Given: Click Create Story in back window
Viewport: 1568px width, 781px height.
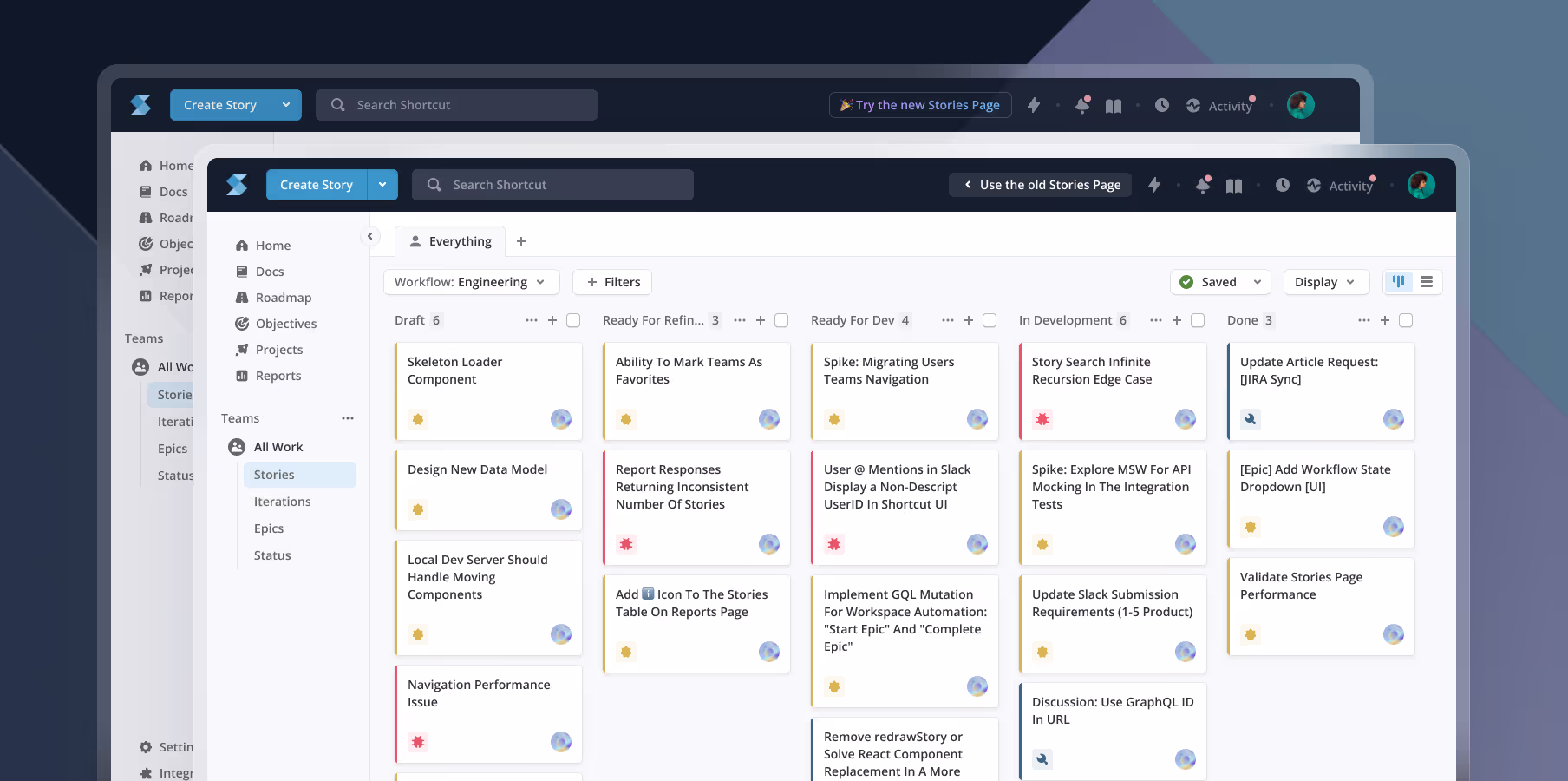Looking at the screenshot, I should (x=220, y=105).
